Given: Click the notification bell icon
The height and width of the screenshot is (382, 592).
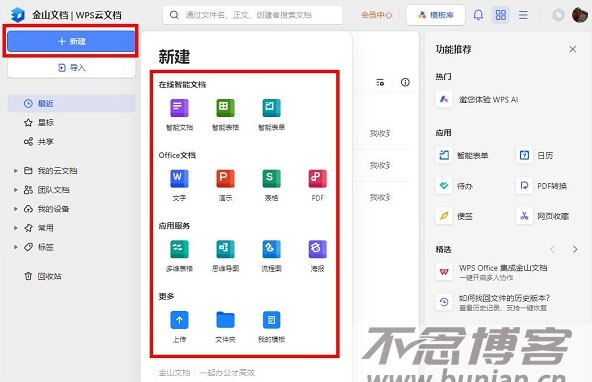Looking at the screenshot, I should (x=478, y=15).
